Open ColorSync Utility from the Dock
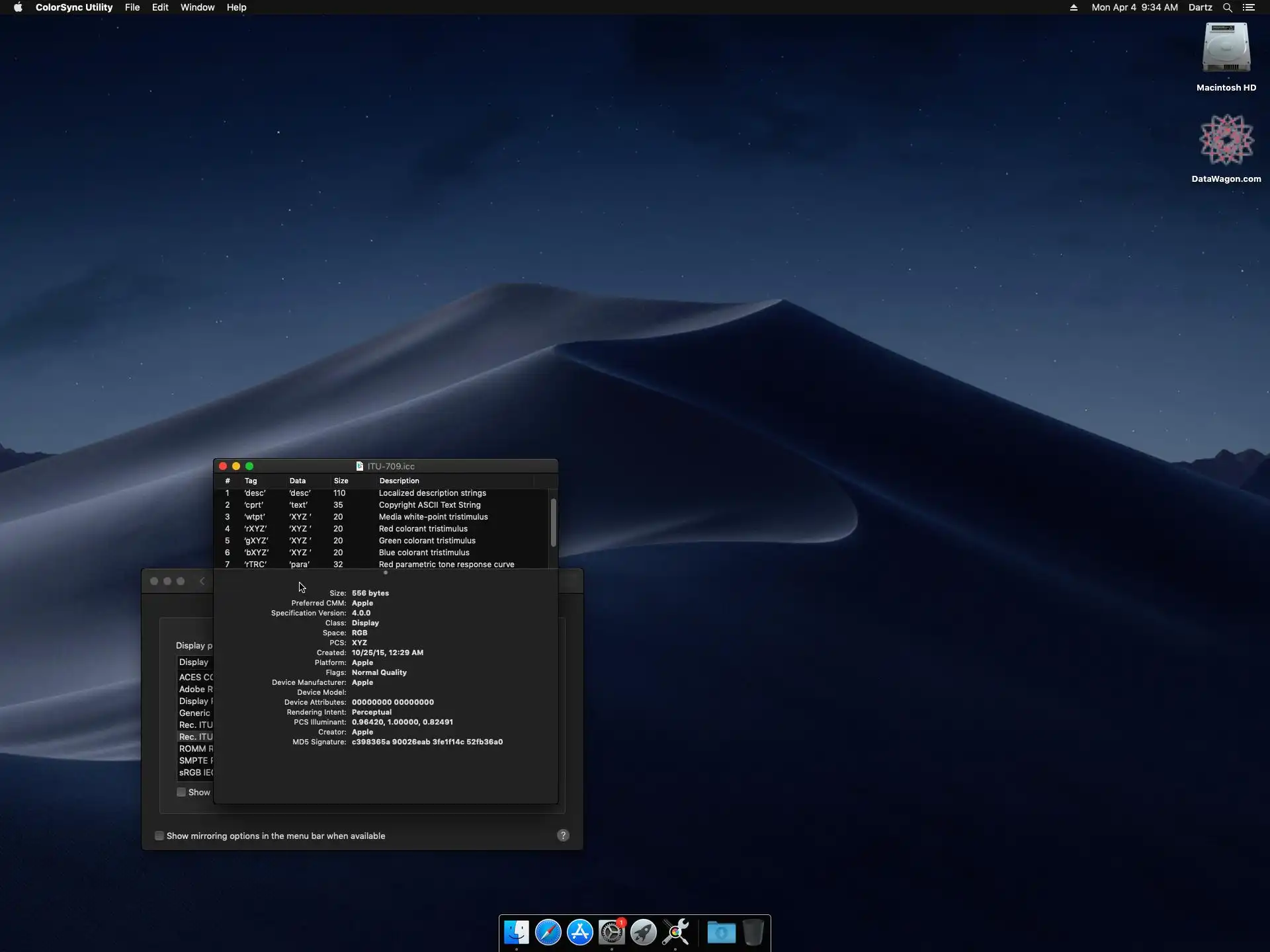 676,932
